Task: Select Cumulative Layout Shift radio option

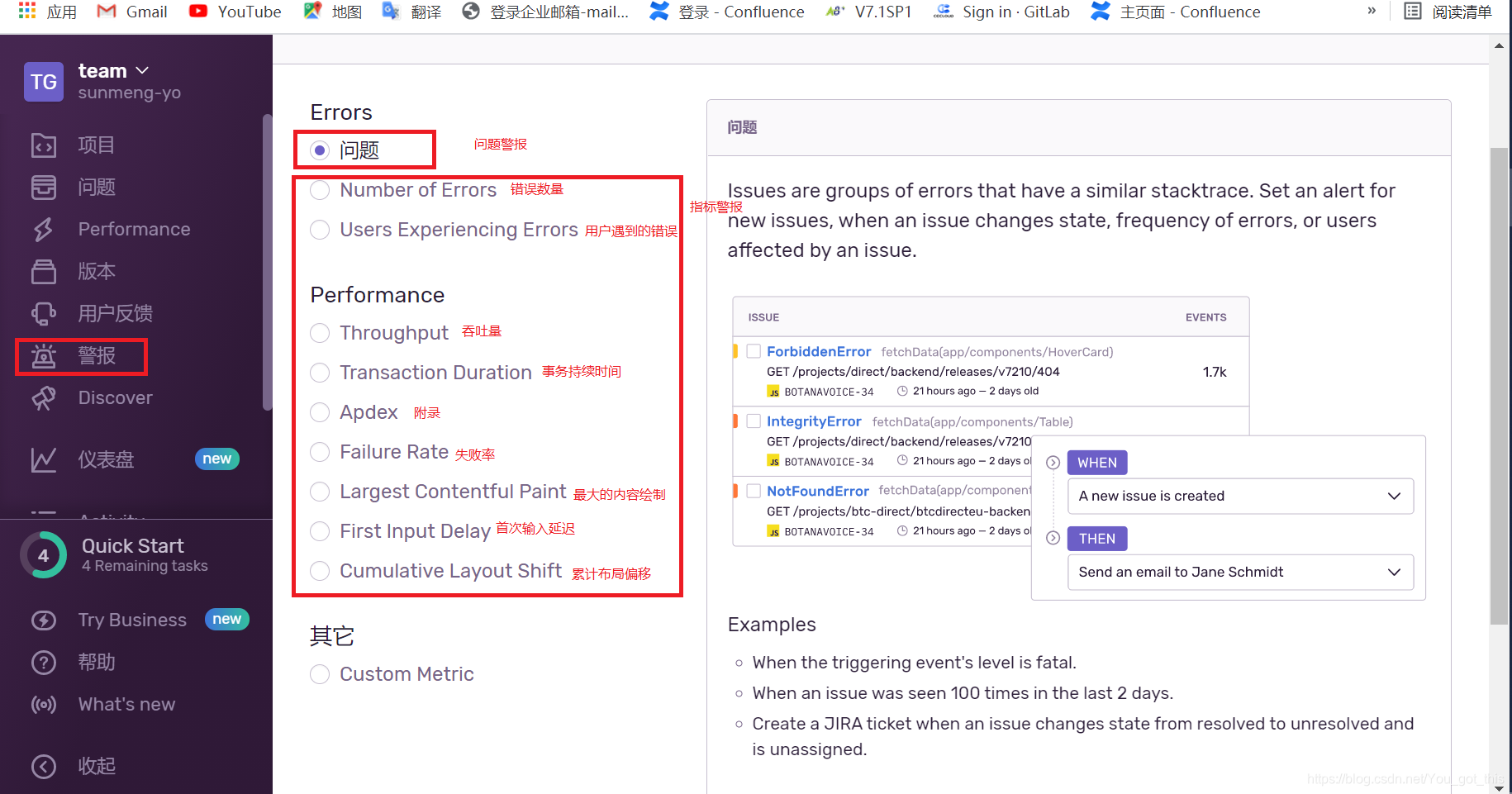Action: 320,571
